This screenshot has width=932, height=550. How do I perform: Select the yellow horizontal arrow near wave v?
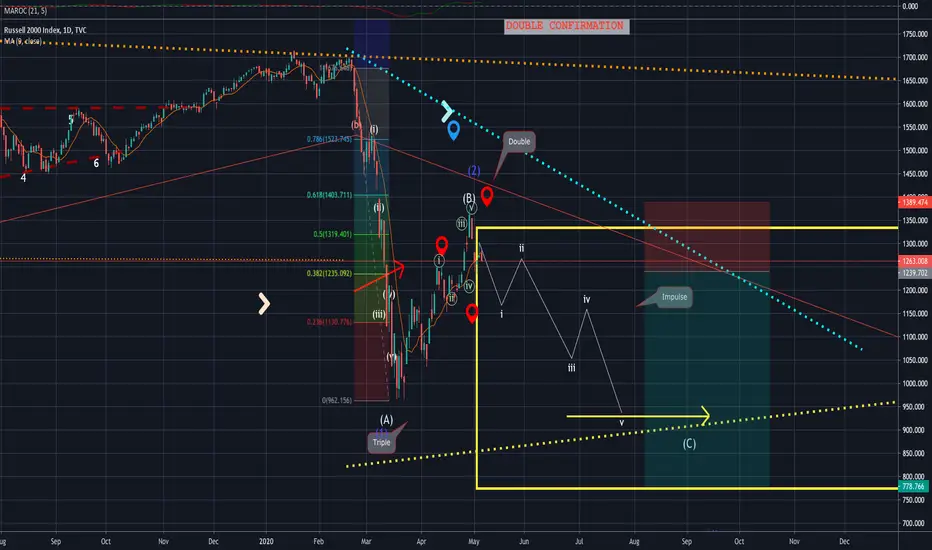tap(638, 416)
